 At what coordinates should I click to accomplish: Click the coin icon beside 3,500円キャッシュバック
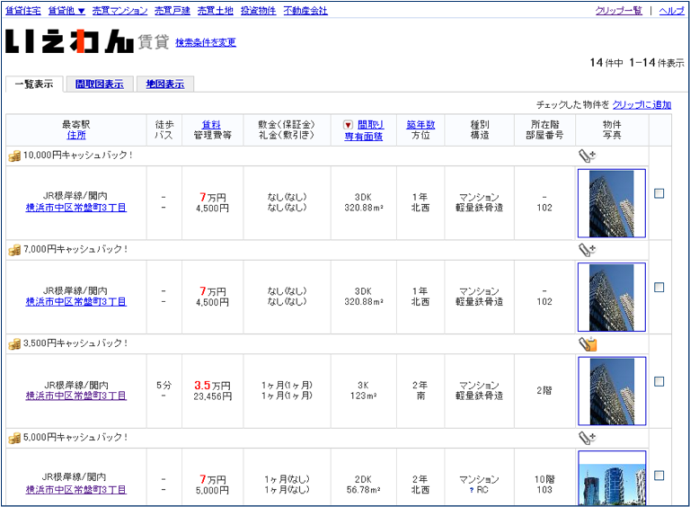[14, 343]
